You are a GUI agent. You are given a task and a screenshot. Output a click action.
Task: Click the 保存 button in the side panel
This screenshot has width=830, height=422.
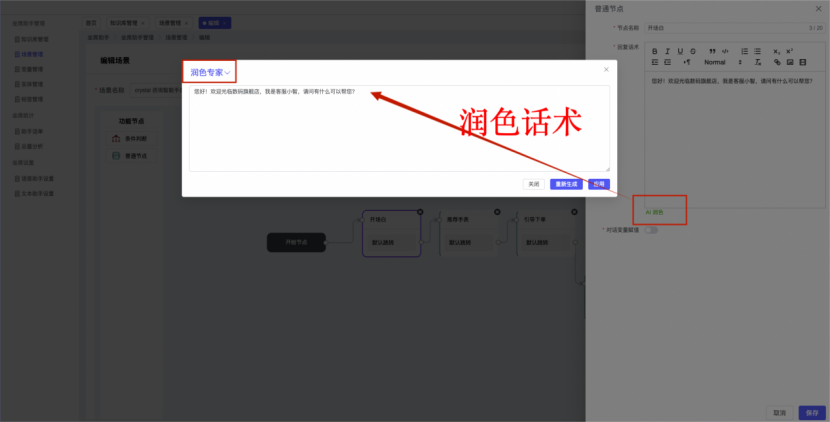(x=808, y=412)
